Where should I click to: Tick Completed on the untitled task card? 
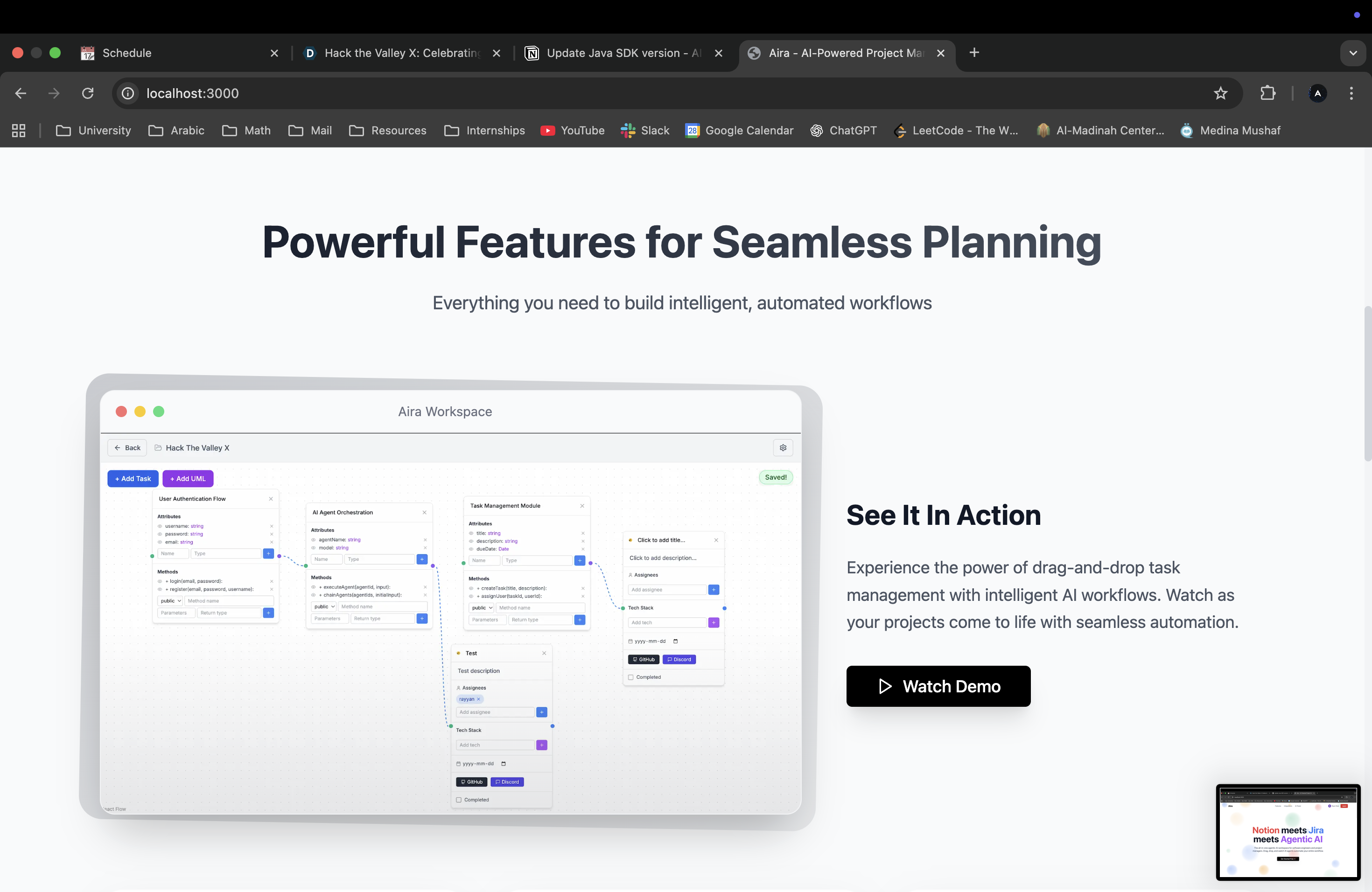[x=630, y=677]
